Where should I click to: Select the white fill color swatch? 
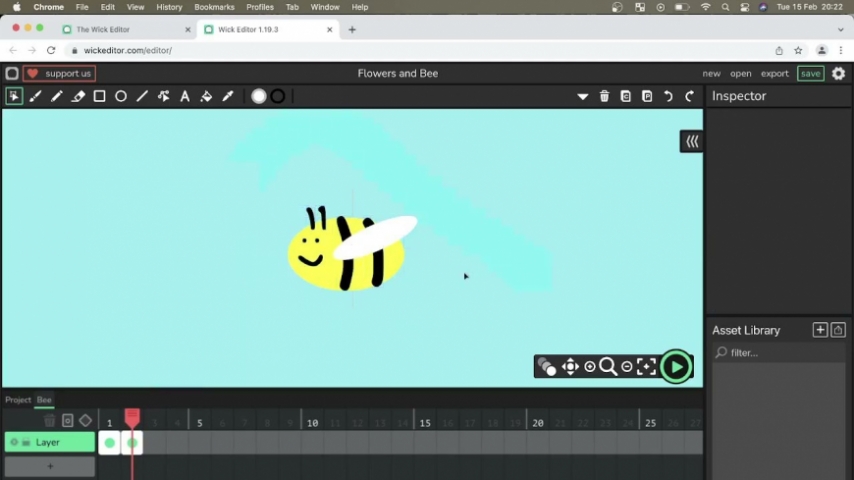pyautogui.click(x=259, y=97)
